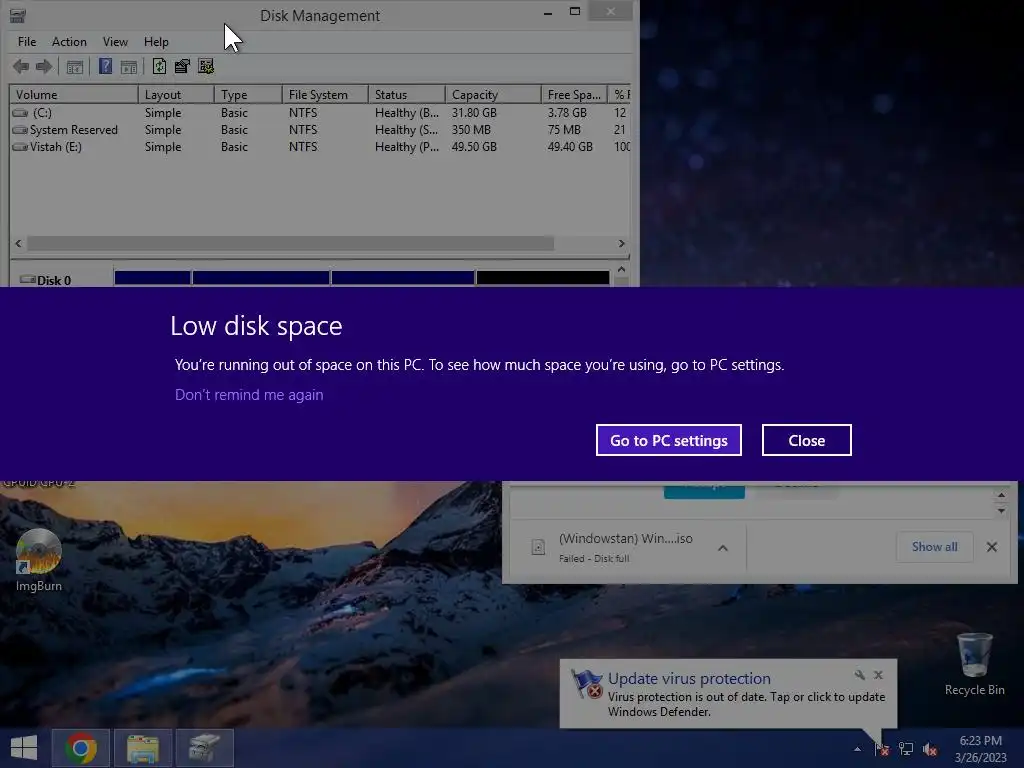Click the Forward arrow in Disk Management toolbar

[44, 66]
